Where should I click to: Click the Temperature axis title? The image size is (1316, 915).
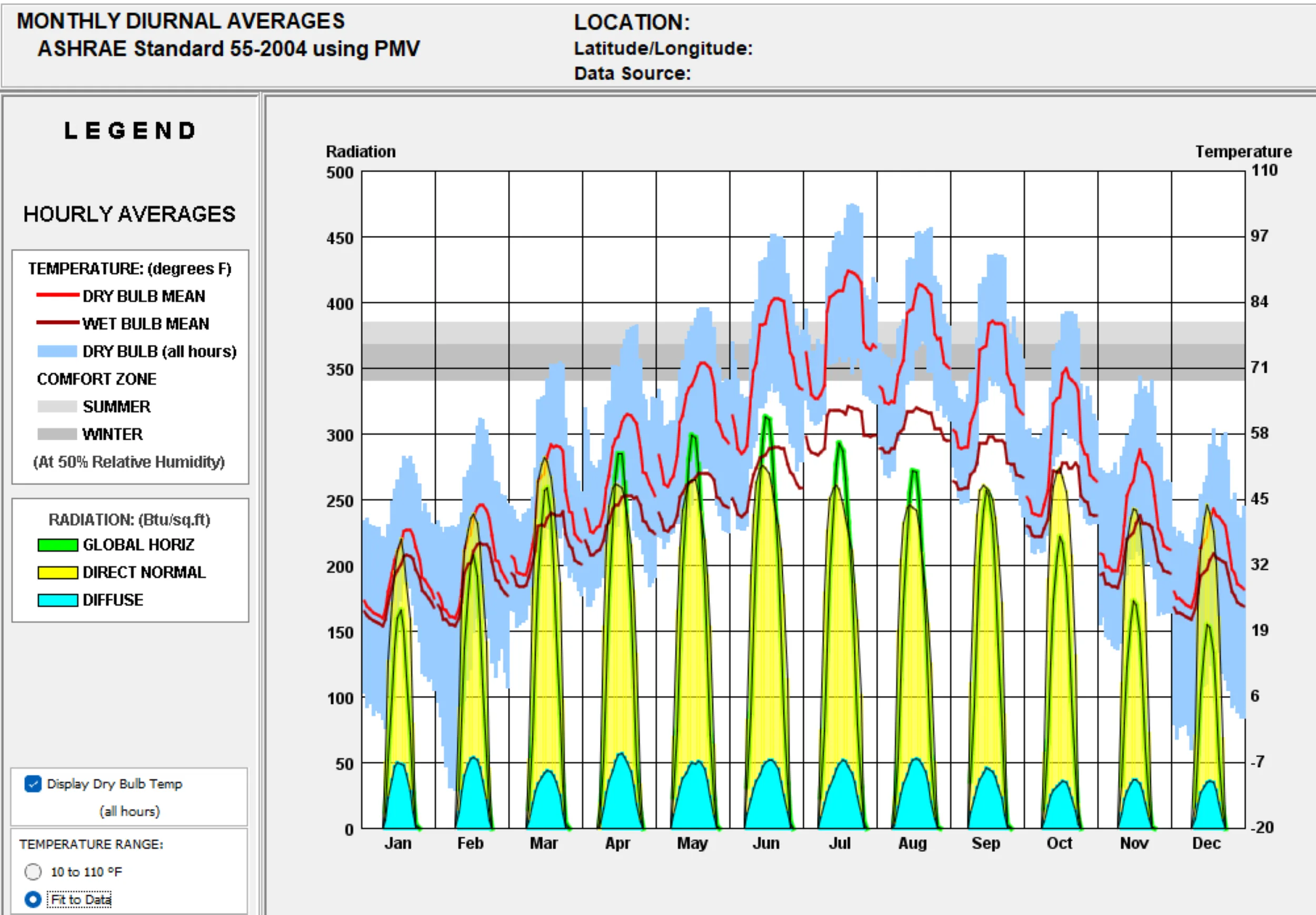pyautogui.click(x=1243, y=152)
